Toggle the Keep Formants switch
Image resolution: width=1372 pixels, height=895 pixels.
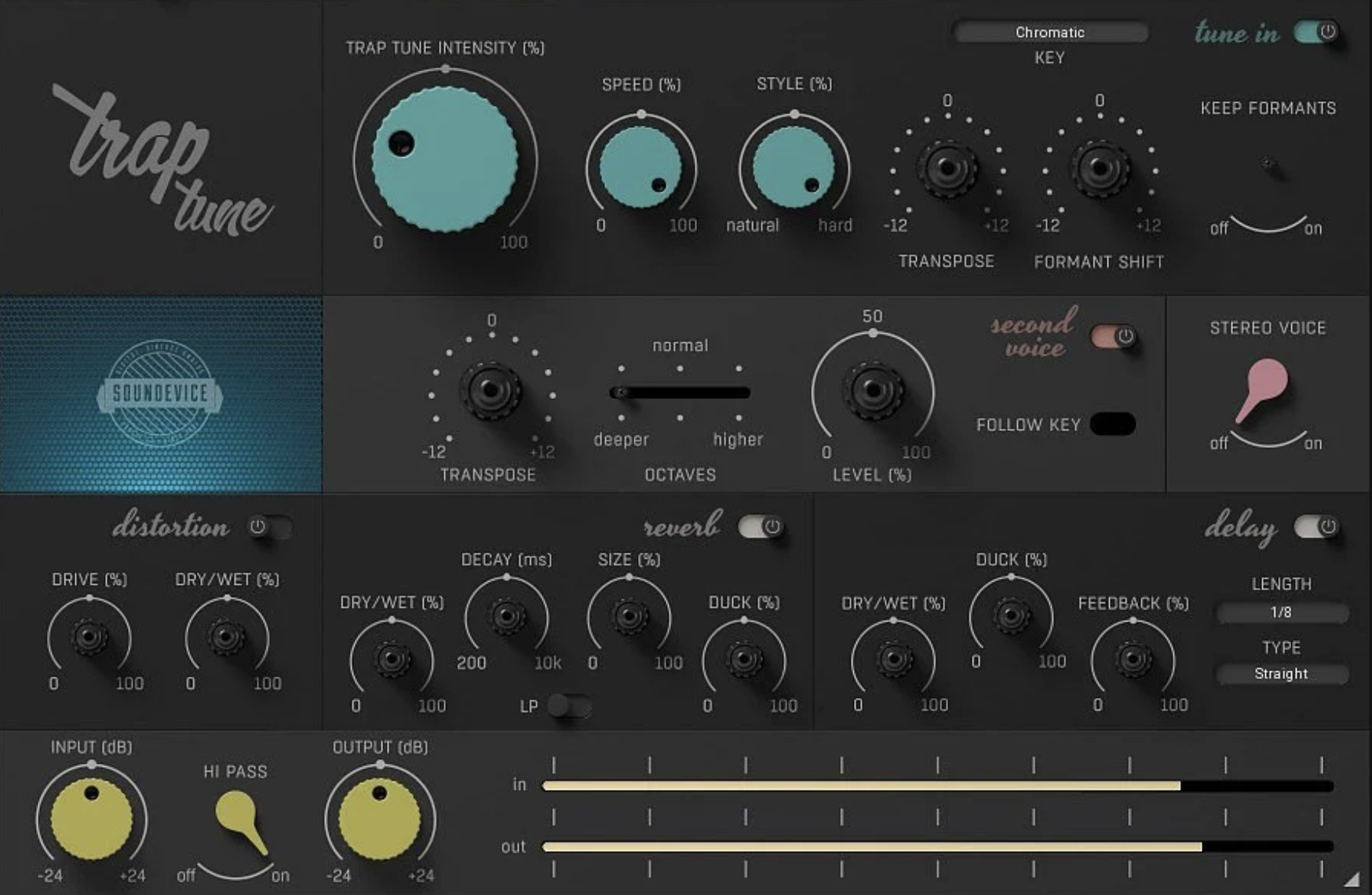pyautogui.click(x=1267, y=164)
